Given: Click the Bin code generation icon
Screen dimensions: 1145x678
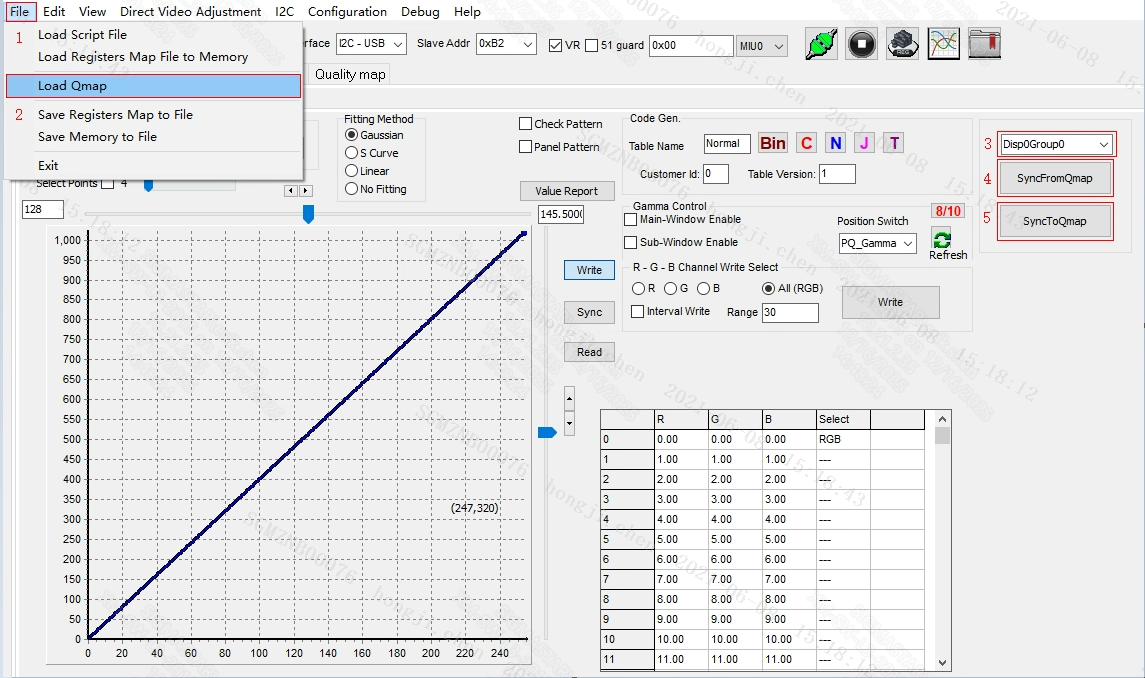Looking at the screenshot, I should click(773, 143).
